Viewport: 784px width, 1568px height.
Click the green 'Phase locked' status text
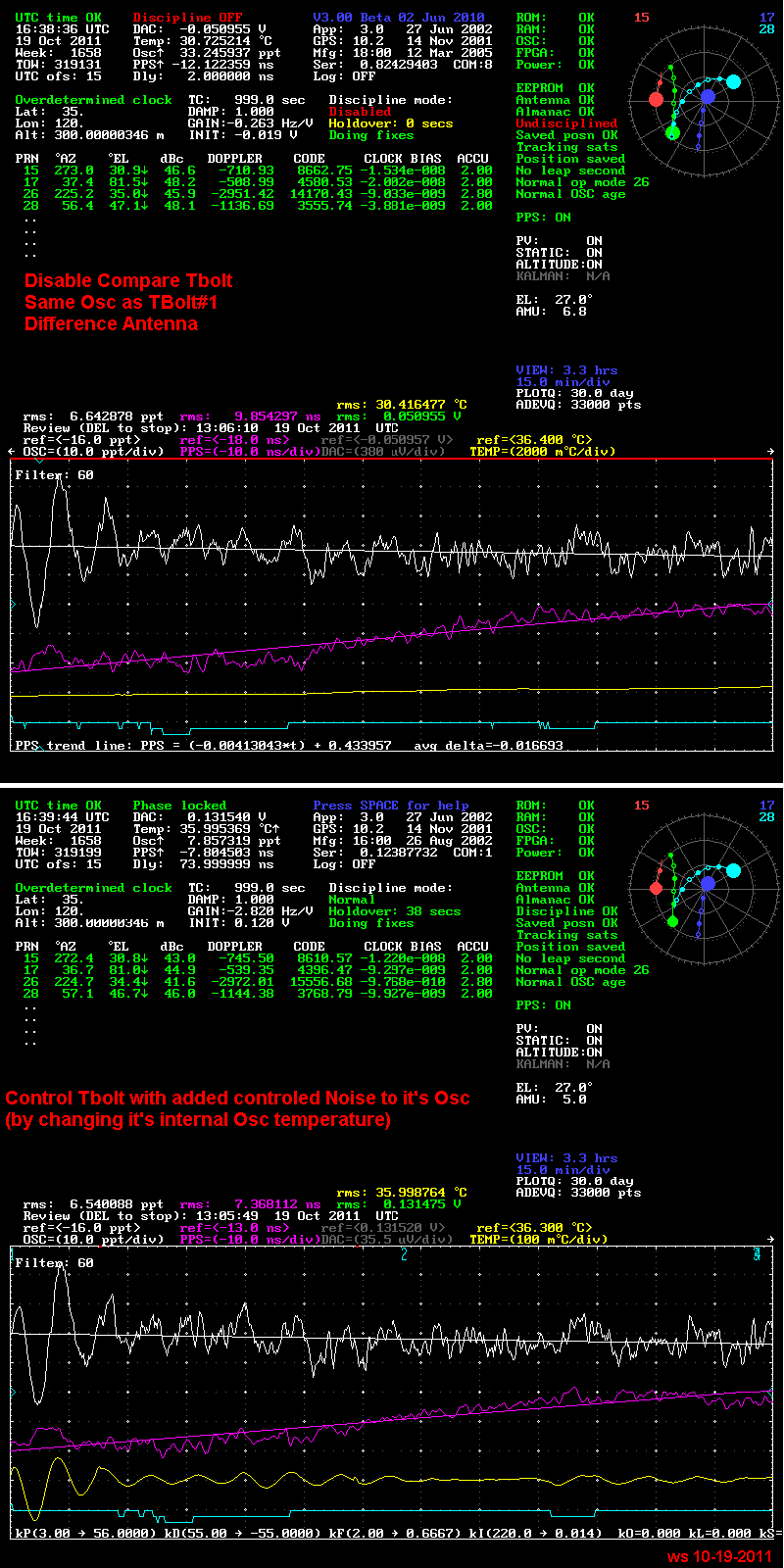coord(179,806)
